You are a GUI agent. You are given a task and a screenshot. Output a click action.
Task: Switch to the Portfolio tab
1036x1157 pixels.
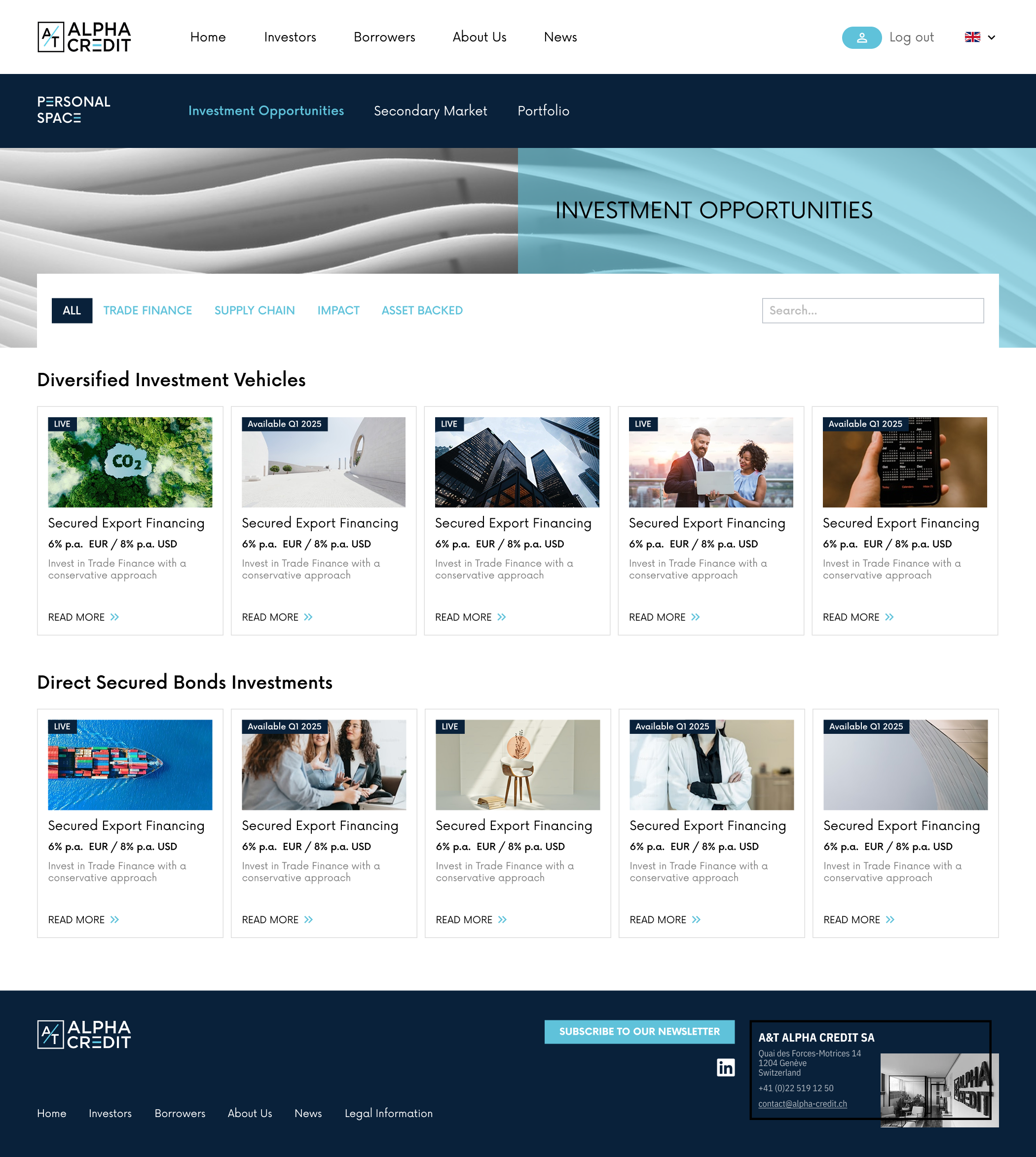click(543, 111)
